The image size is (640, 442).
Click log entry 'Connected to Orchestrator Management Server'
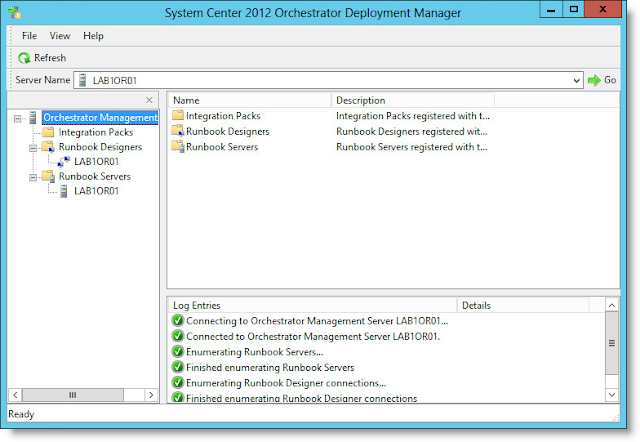[313, 336]
